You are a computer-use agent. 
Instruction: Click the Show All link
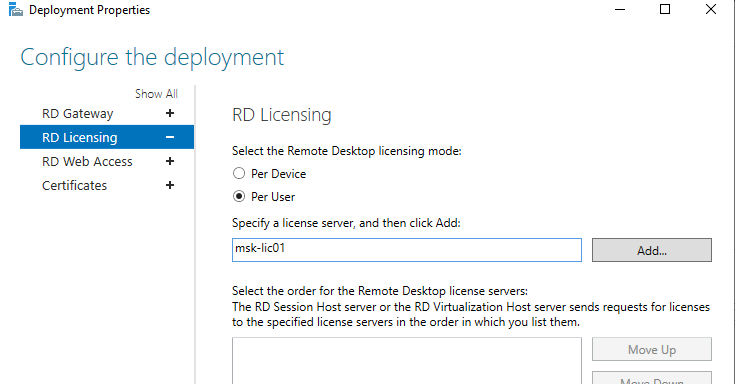157,94
